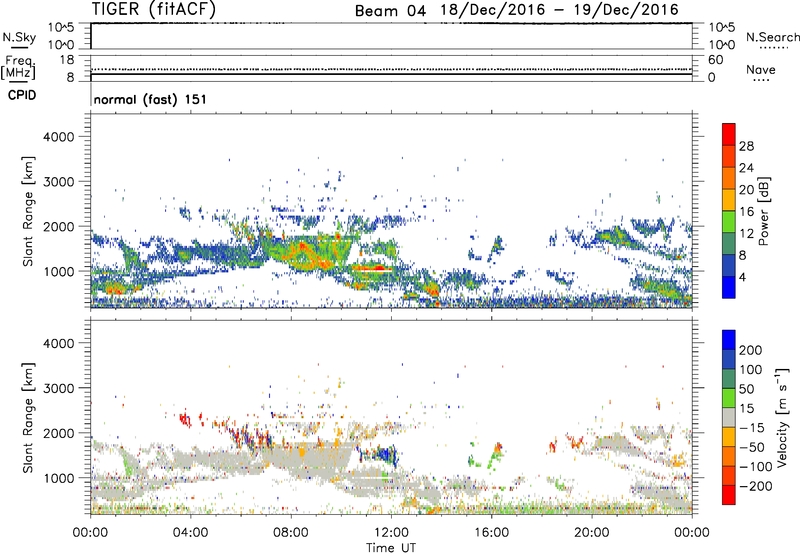Click the solid frequency line in Freq panel
Viewport: 800px width, 554px height.
tap(391, 74)
